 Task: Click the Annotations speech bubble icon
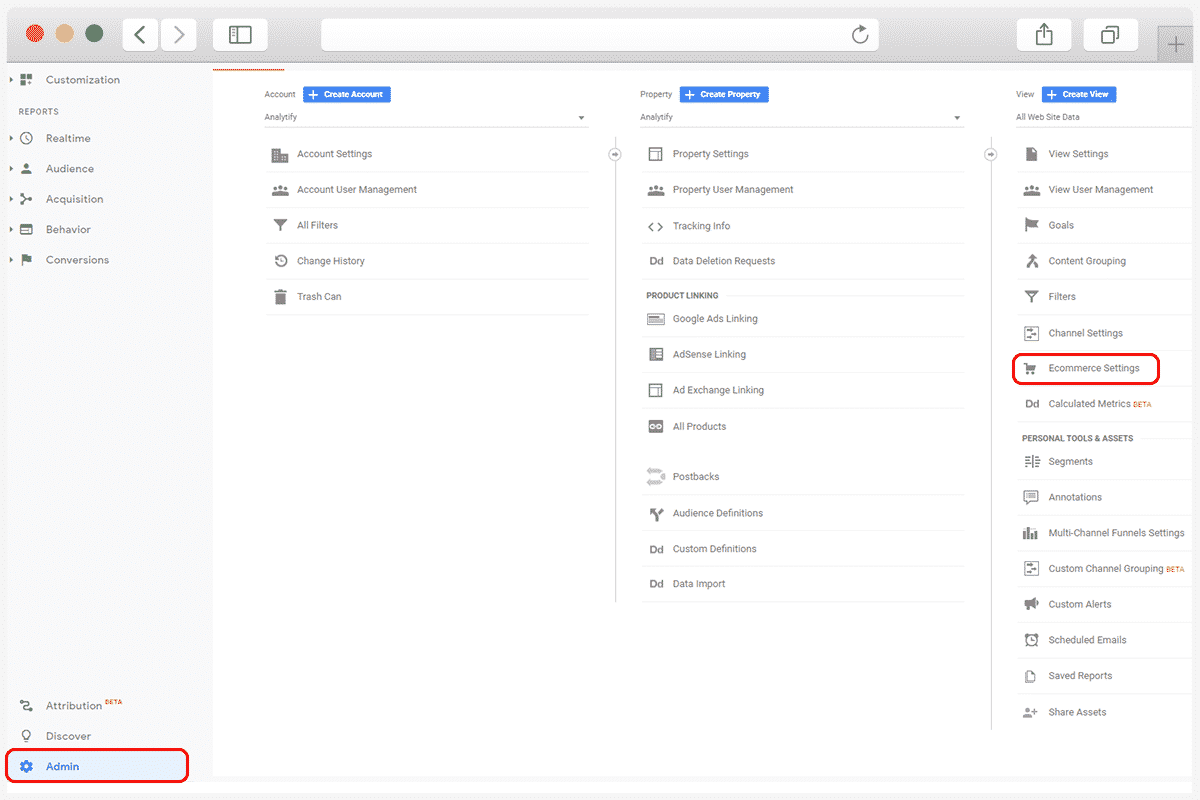pos(1031,497)
